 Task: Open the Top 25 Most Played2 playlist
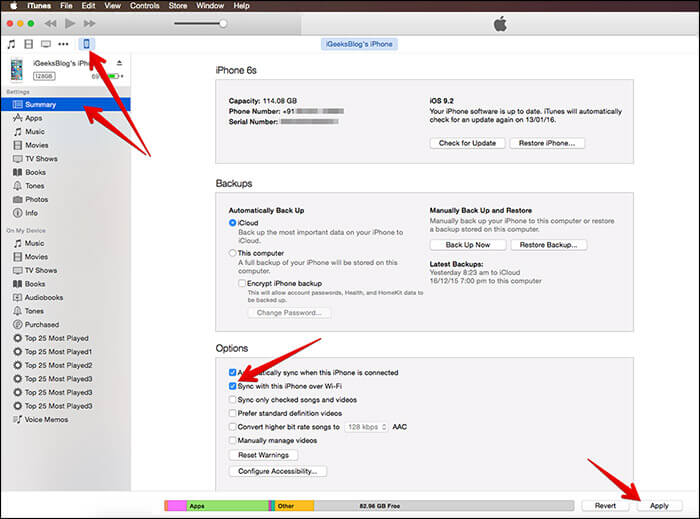[x=66, y=365]
